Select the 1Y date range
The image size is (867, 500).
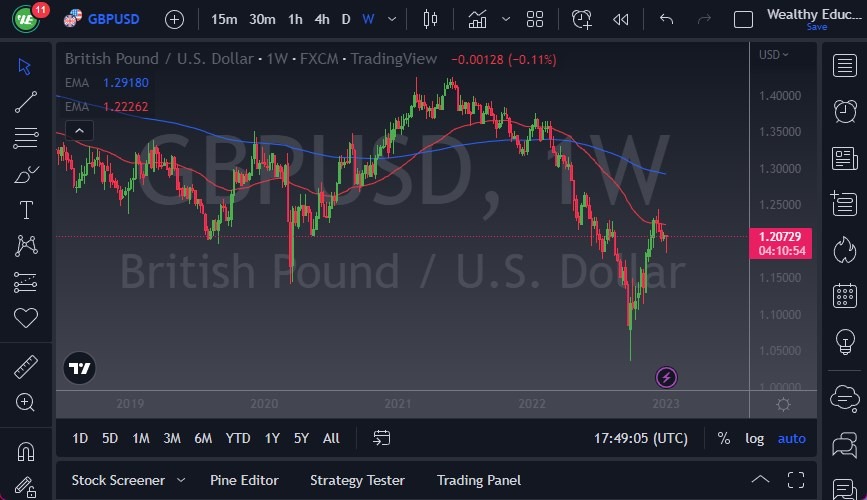click(272, 438)
